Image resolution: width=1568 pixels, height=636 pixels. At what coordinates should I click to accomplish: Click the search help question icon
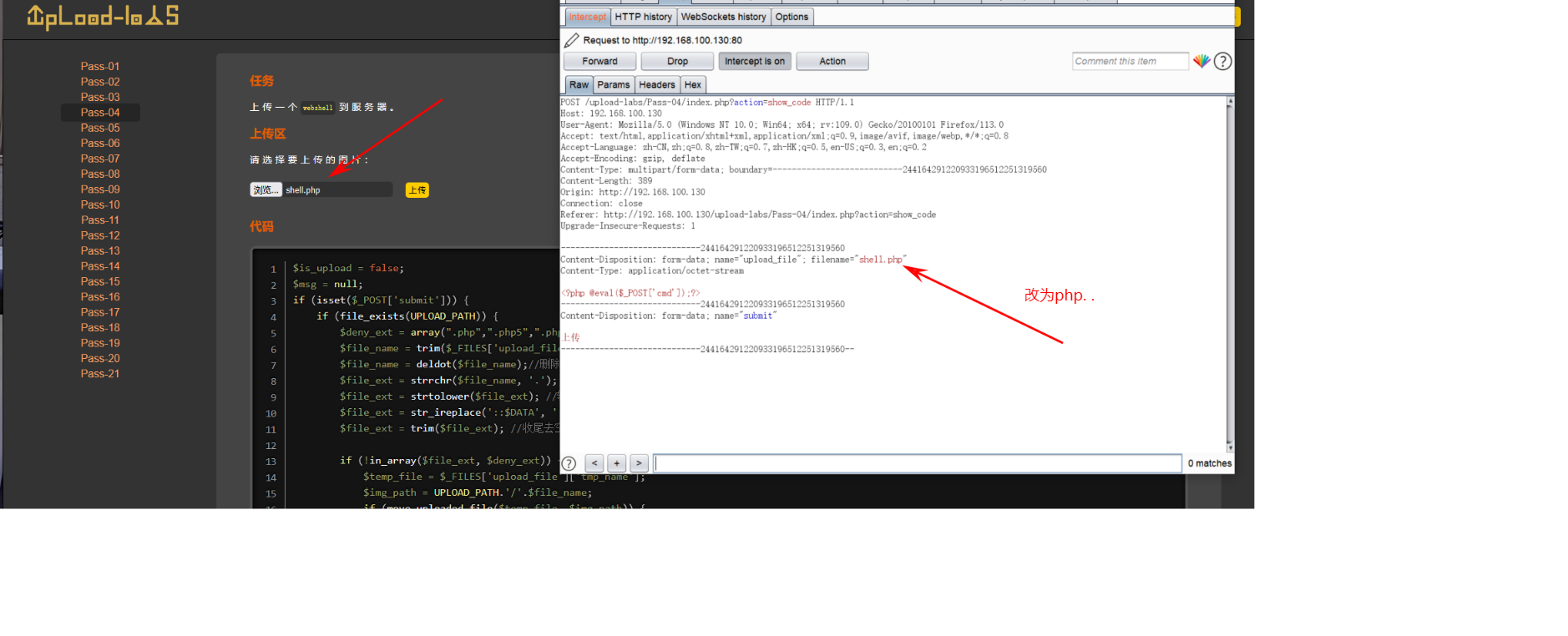pos(569,463)
